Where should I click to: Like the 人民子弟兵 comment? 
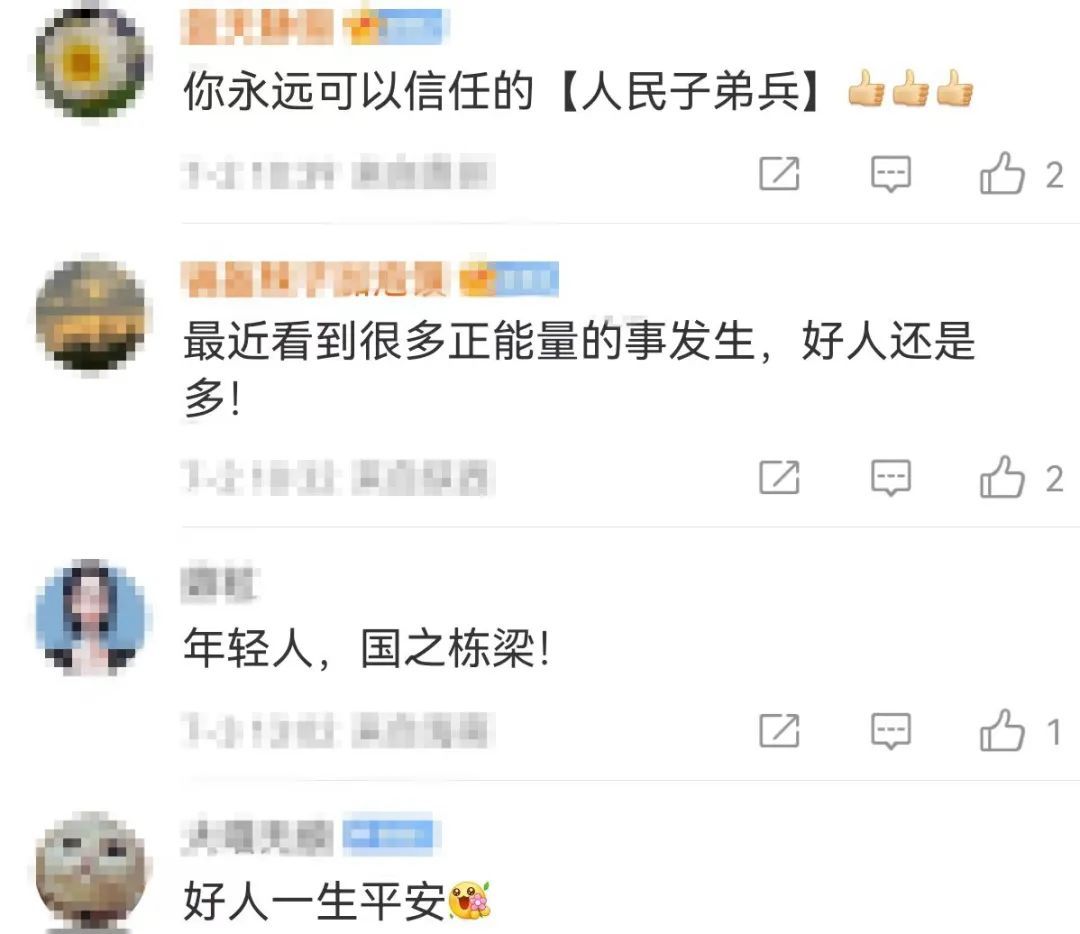click(x=1002, y=172)
